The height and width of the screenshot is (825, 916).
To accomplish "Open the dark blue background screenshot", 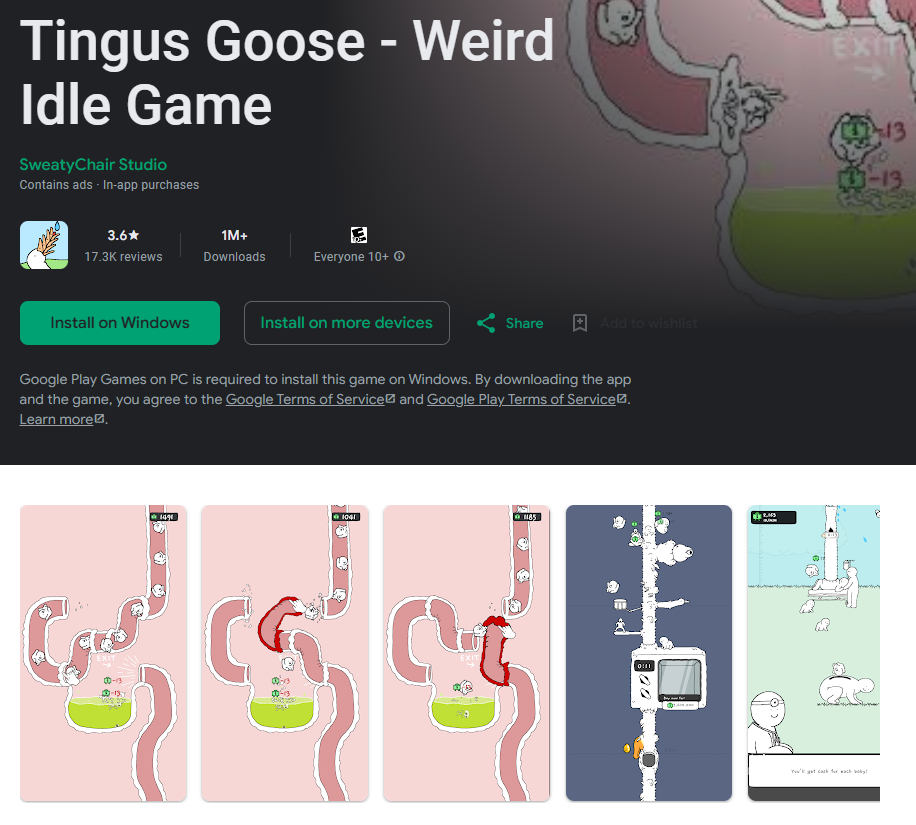I will (648, 653).
